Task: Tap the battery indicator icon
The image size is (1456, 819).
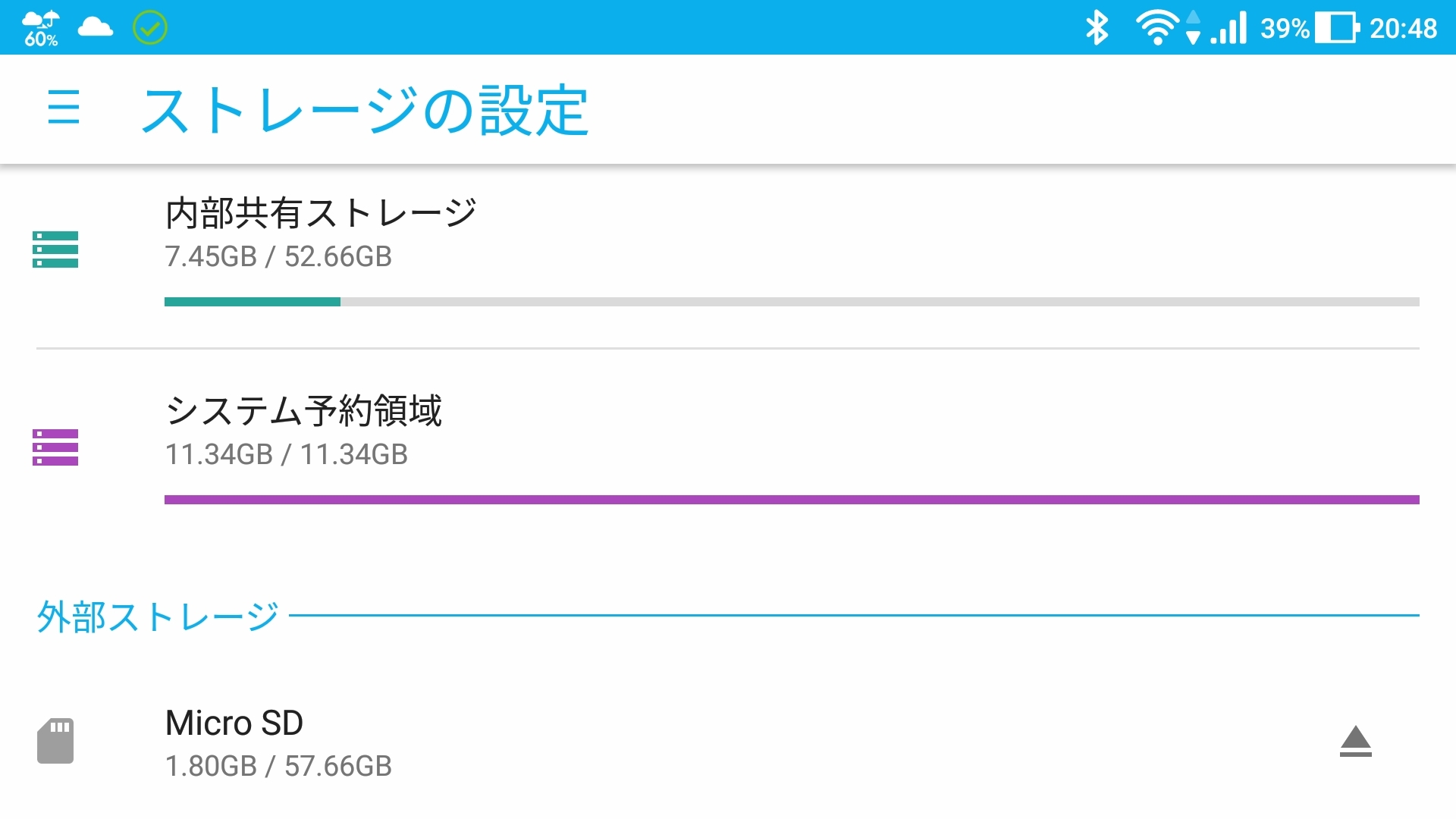Action: [1337, 28]
